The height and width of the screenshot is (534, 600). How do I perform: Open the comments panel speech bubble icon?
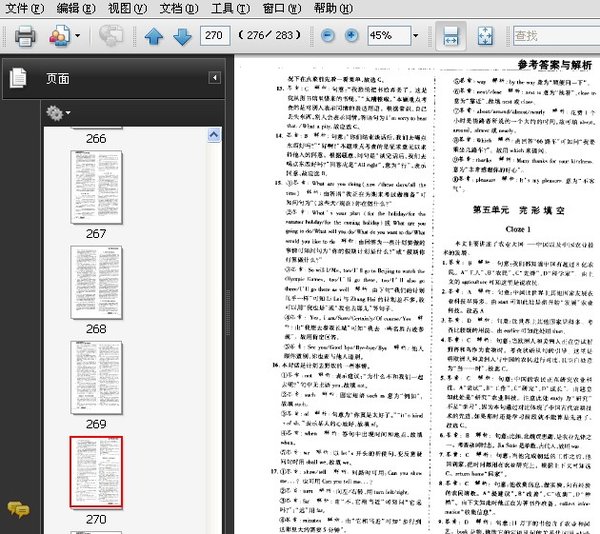pos(18,510)
